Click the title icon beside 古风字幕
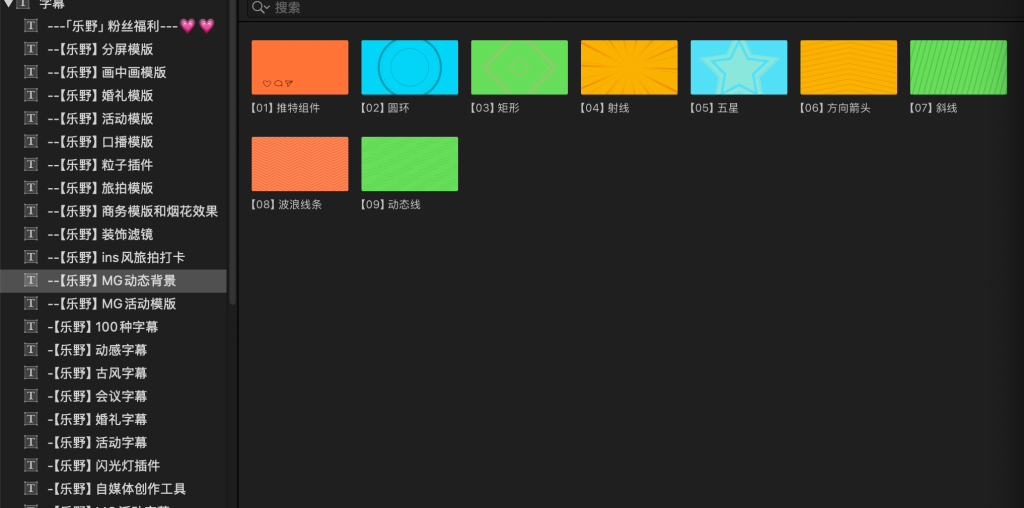Screen dimensions: 1024x508 [31, 373]
